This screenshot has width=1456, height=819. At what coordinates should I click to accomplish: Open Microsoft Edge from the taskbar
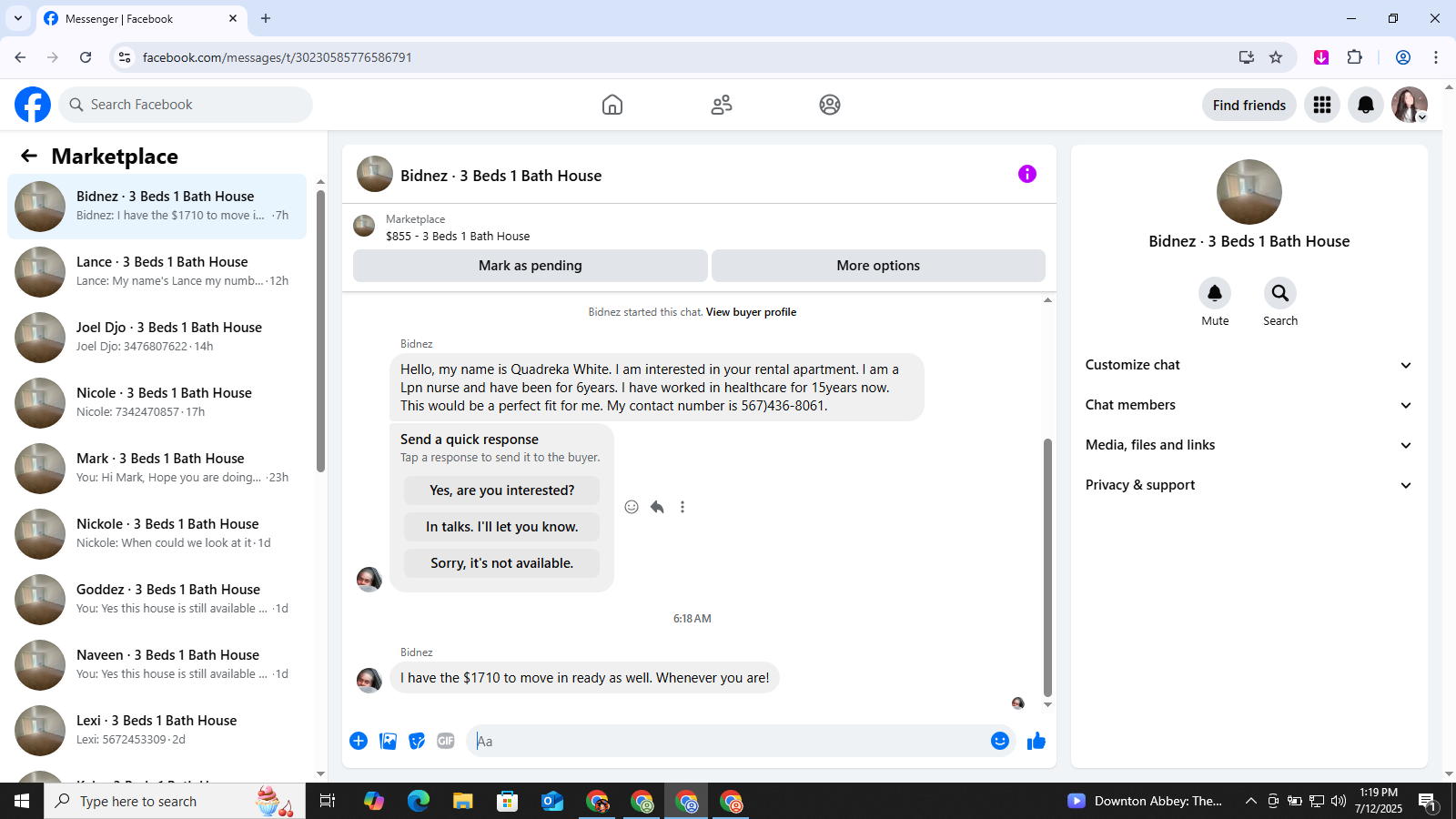[x=419, y=801]
